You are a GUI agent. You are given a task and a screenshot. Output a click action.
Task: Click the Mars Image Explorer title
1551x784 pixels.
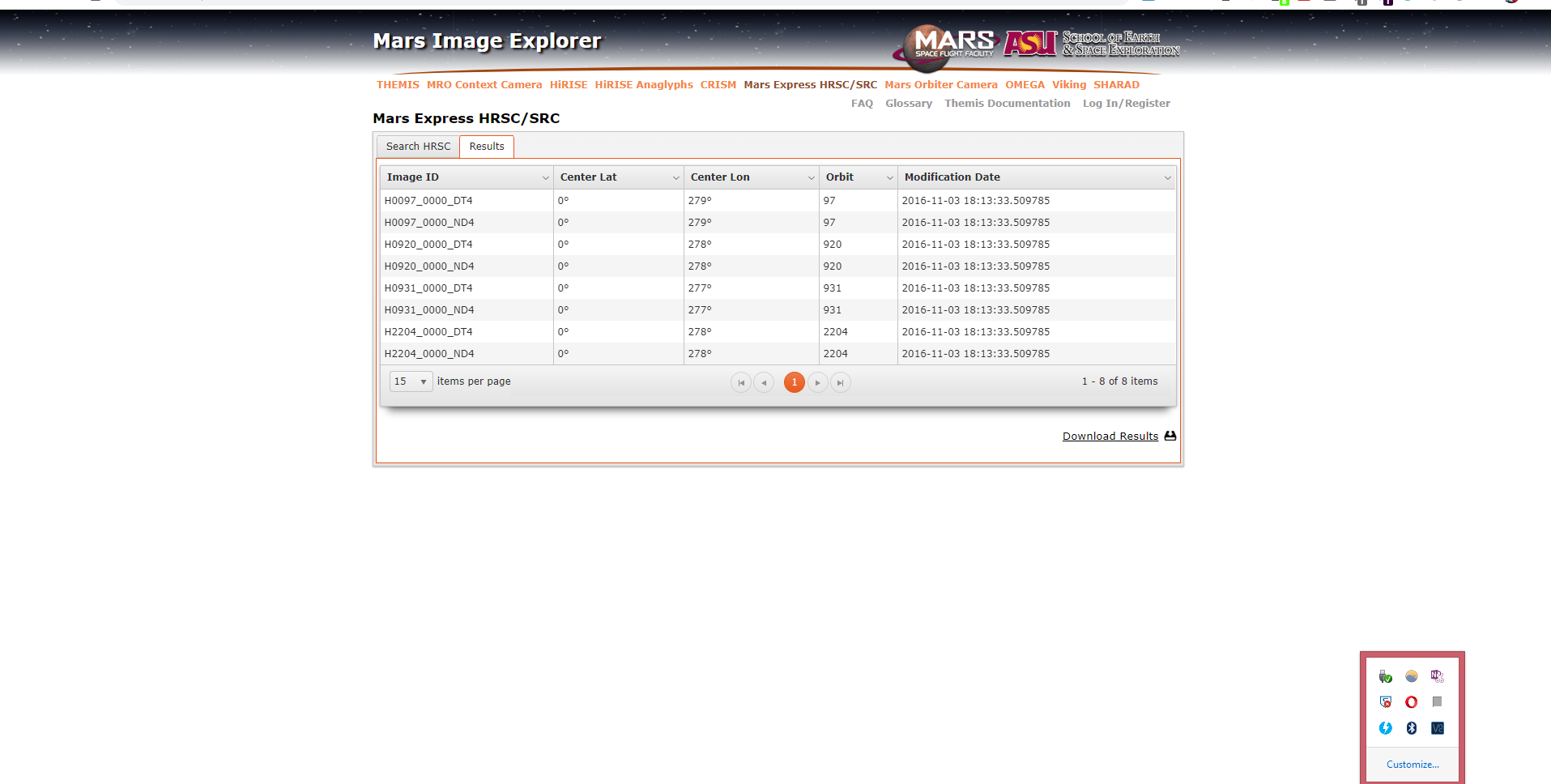[x=487, y=40]
